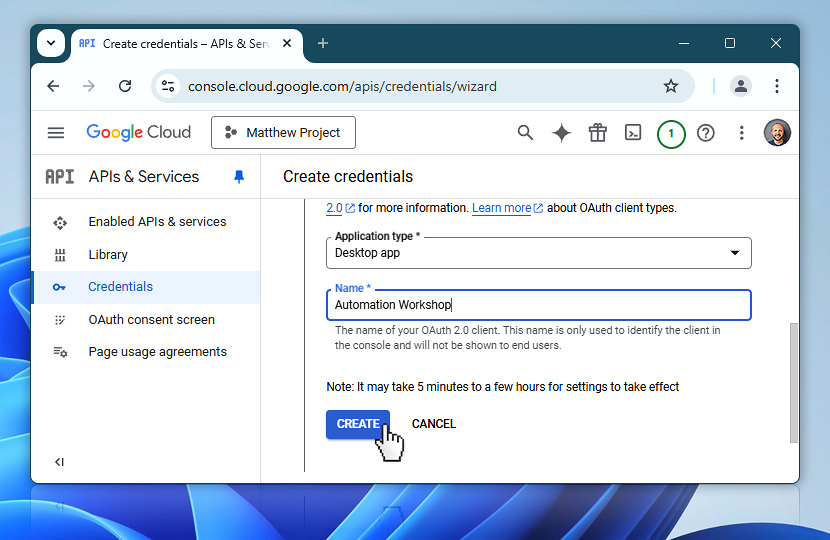The height and width of the screenshot is (540, 830).
Task: Focus the Name input field
Action: pos(538,305)
